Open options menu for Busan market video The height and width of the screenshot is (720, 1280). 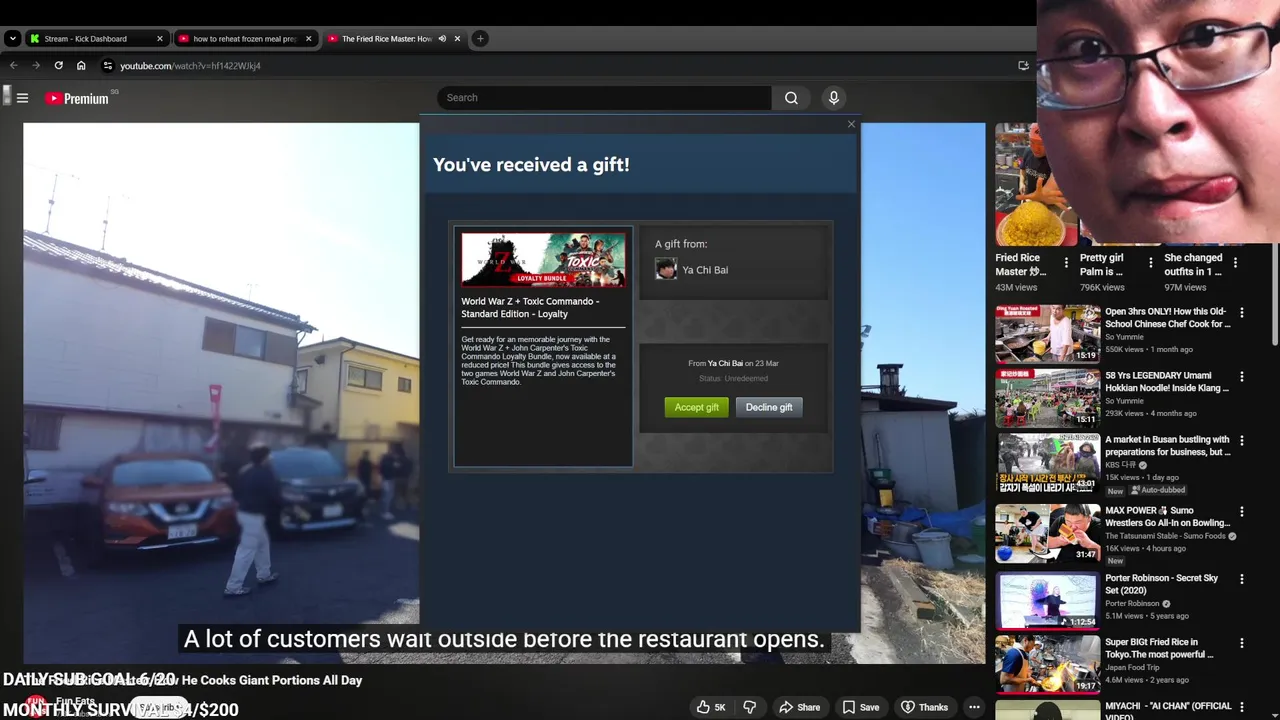[x=1241, y=441]
